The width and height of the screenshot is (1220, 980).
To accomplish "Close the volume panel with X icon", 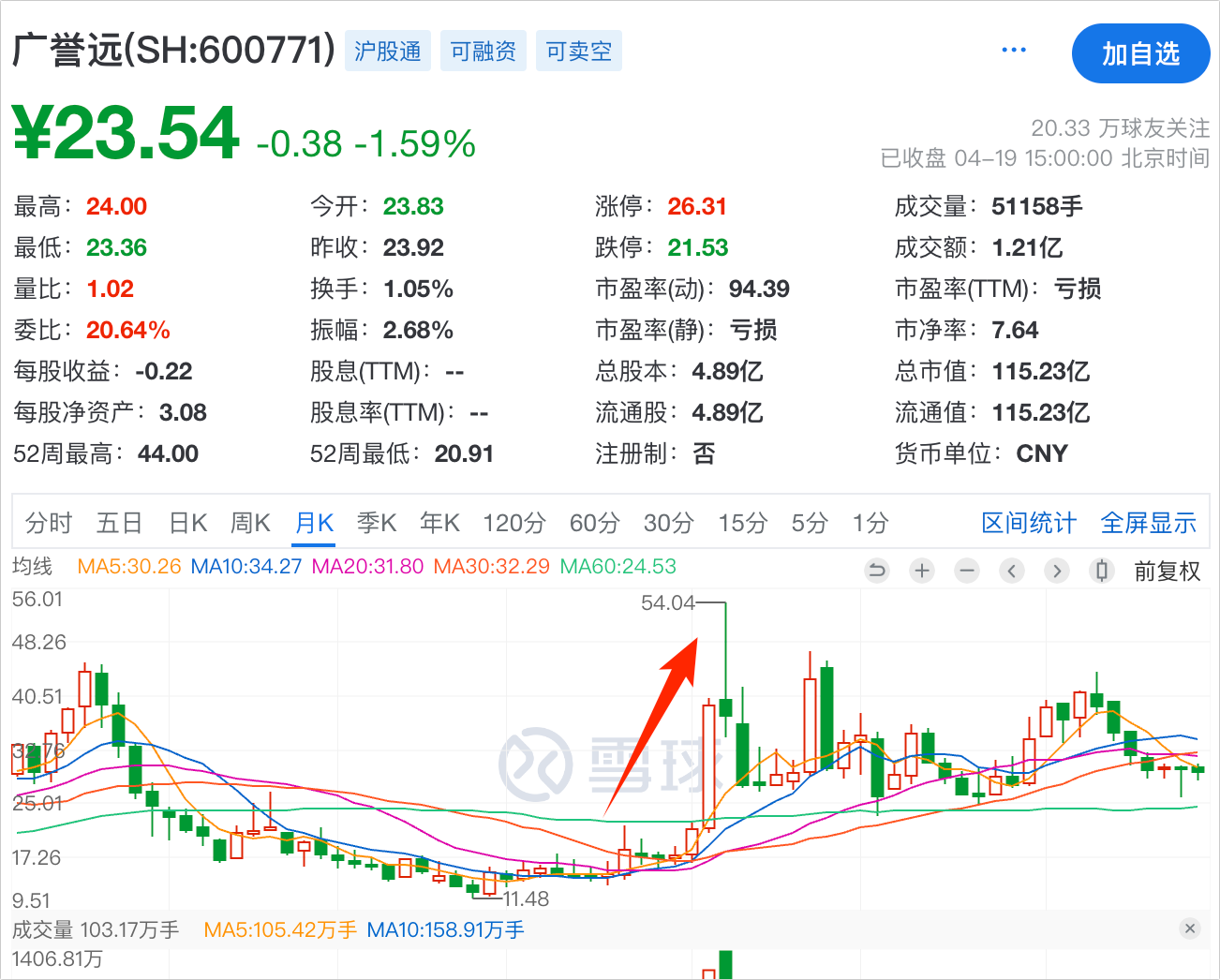I will [x=1190, y=928].
